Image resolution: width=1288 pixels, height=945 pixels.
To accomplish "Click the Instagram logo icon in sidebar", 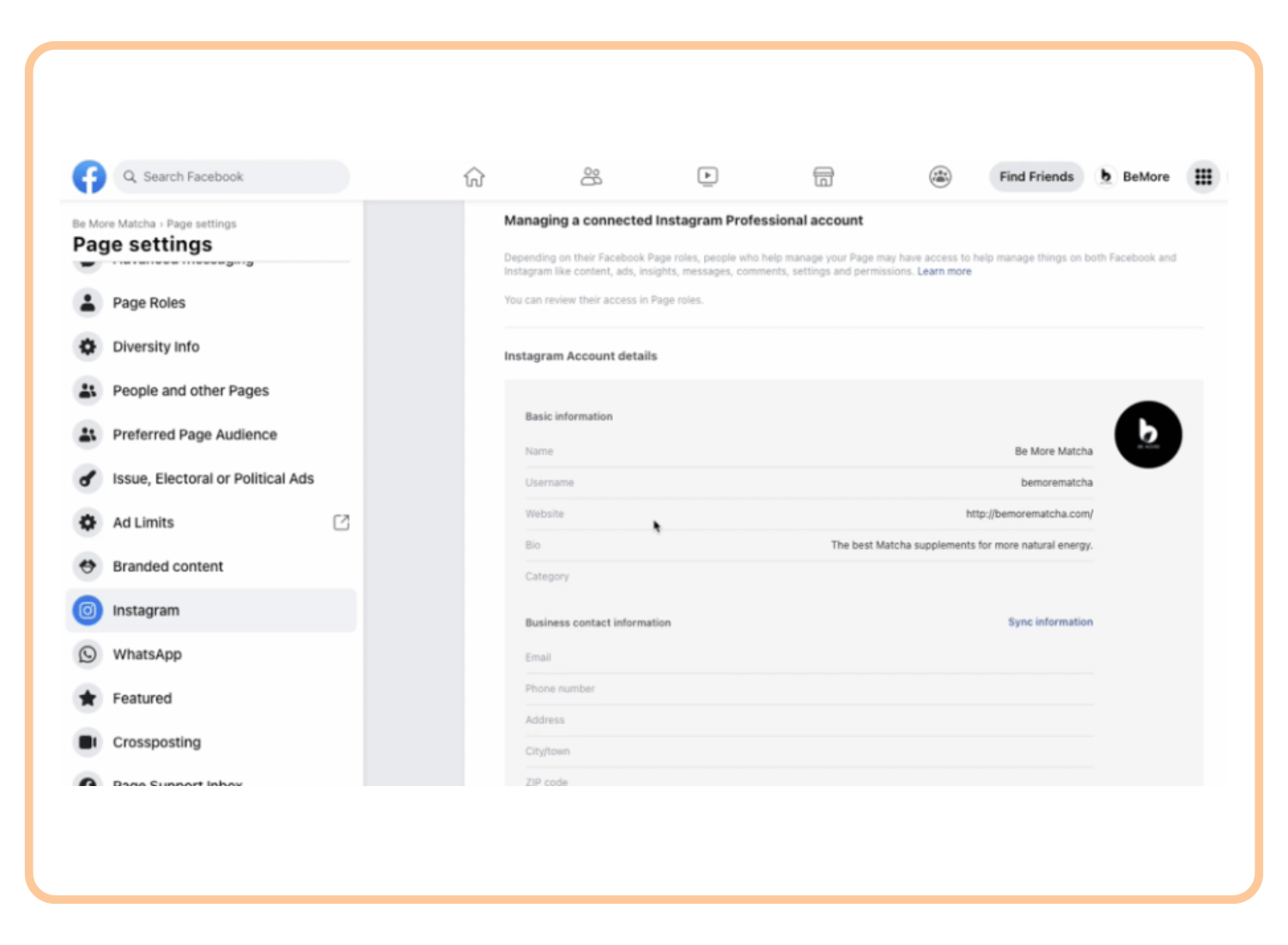I will click(x=88, y=610).
